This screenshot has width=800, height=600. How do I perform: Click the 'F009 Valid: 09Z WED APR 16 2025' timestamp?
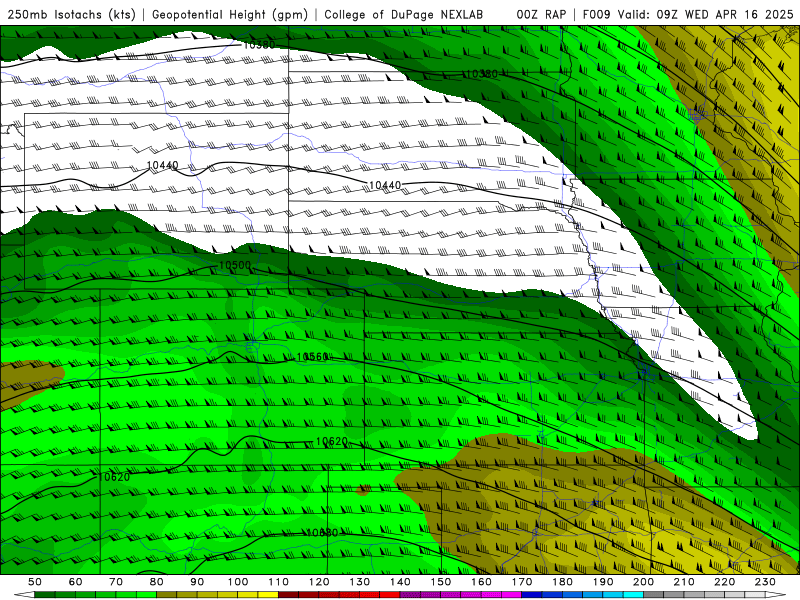[688, 15]
